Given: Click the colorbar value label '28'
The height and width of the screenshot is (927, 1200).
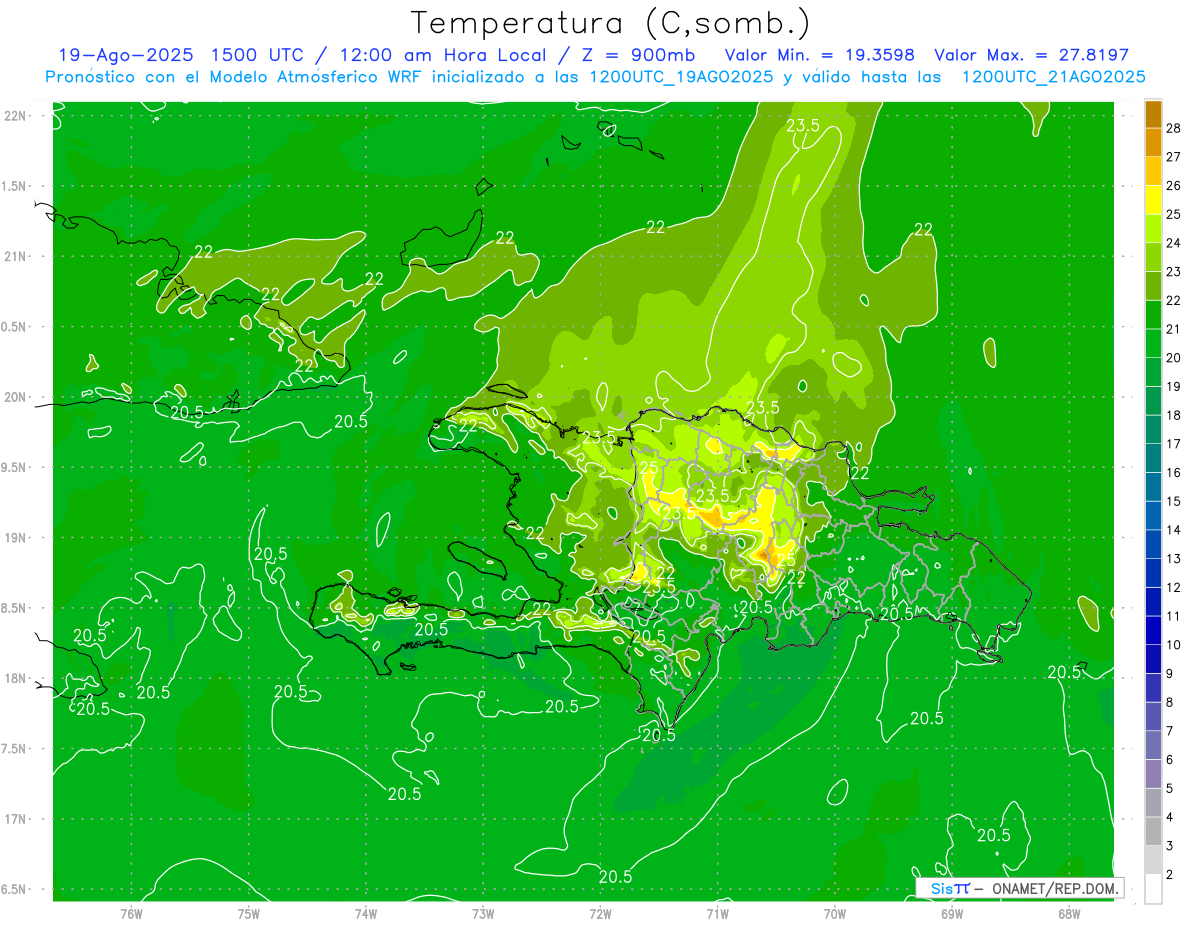Looking at the screenshot, I should coord(1173,129).
